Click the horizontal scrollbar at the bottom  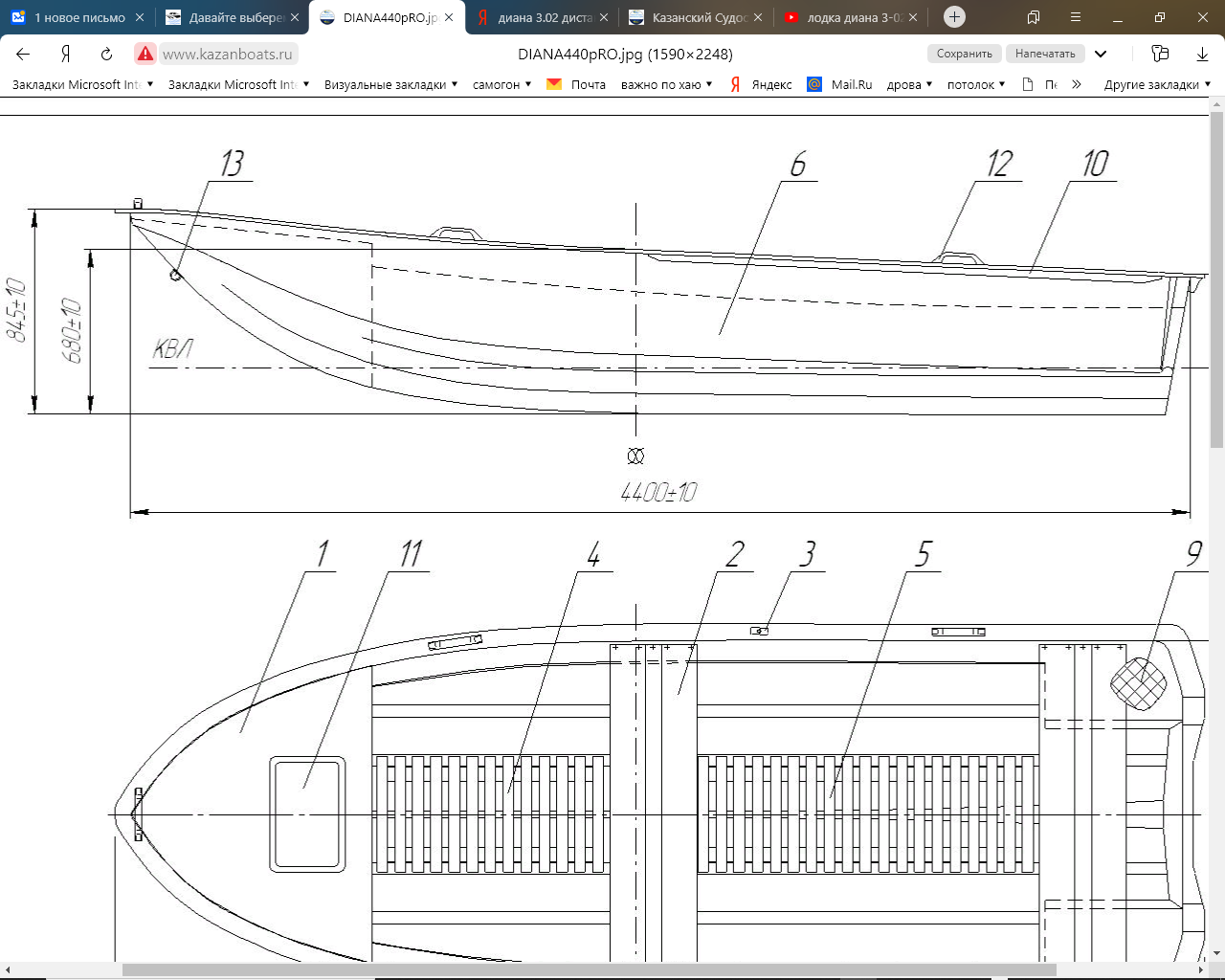pos(589,969)
